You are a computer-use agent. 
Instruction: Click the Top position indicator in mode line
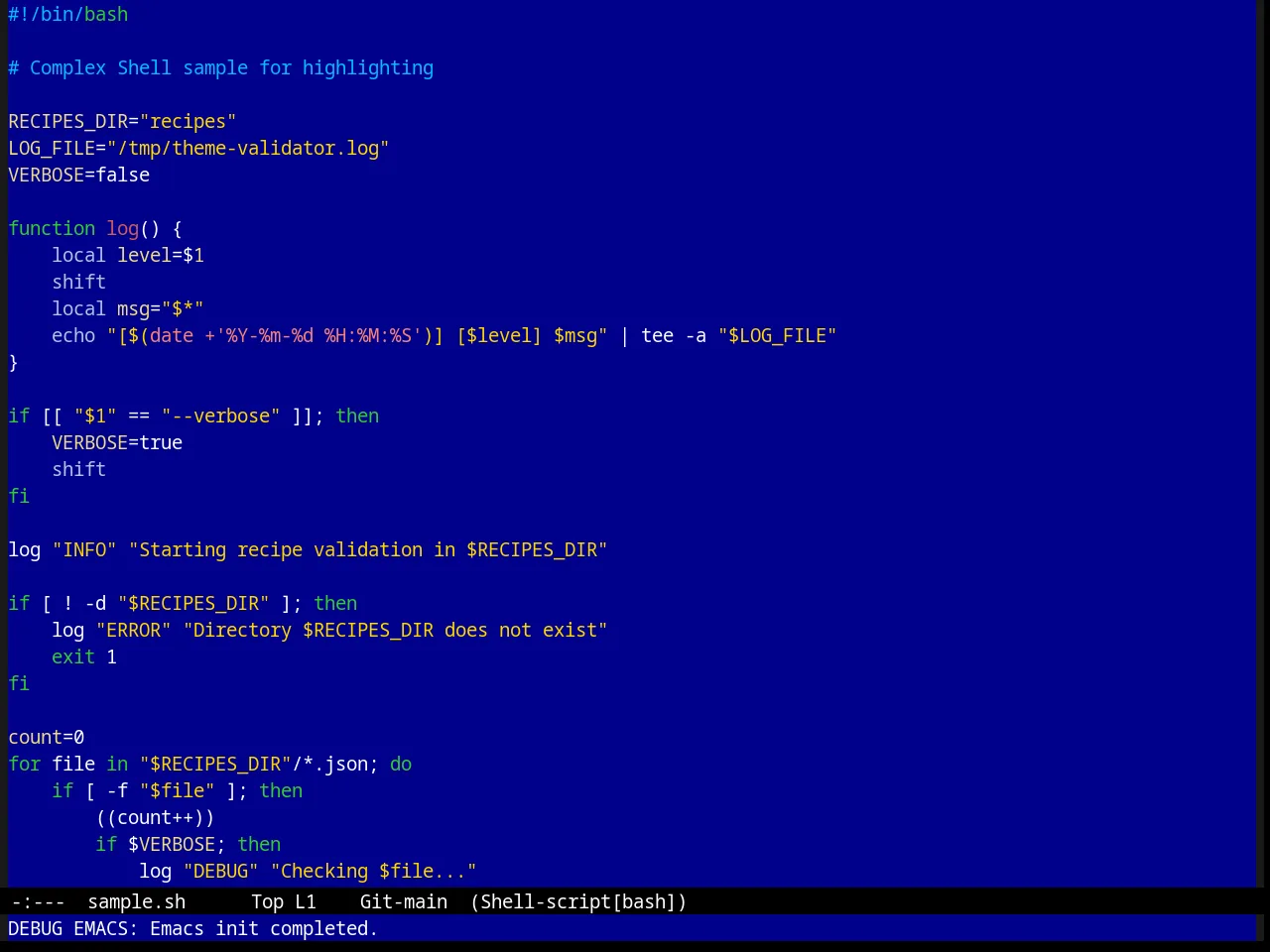(268, 901)
